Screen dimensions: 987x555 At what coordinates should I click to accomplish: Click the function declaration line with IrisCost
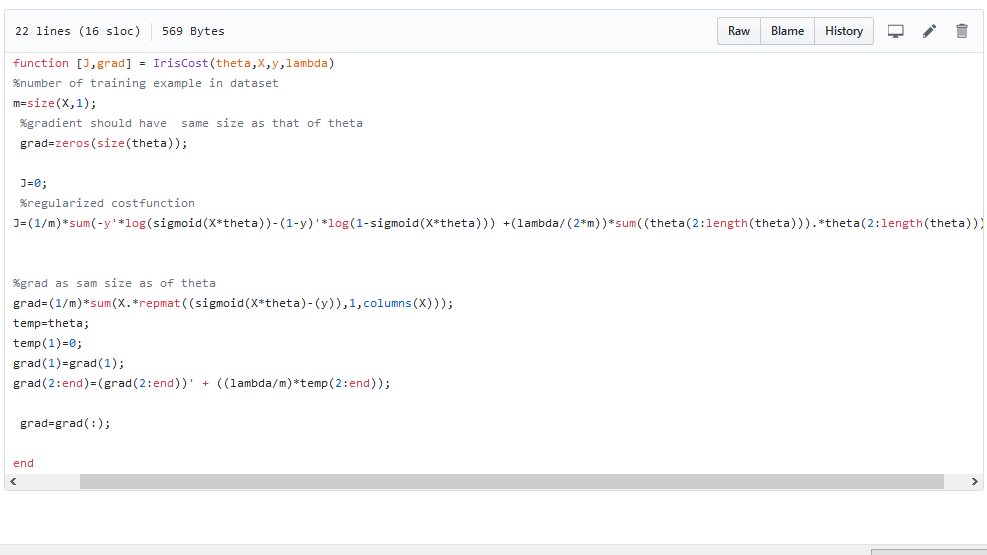pos(174,63)
